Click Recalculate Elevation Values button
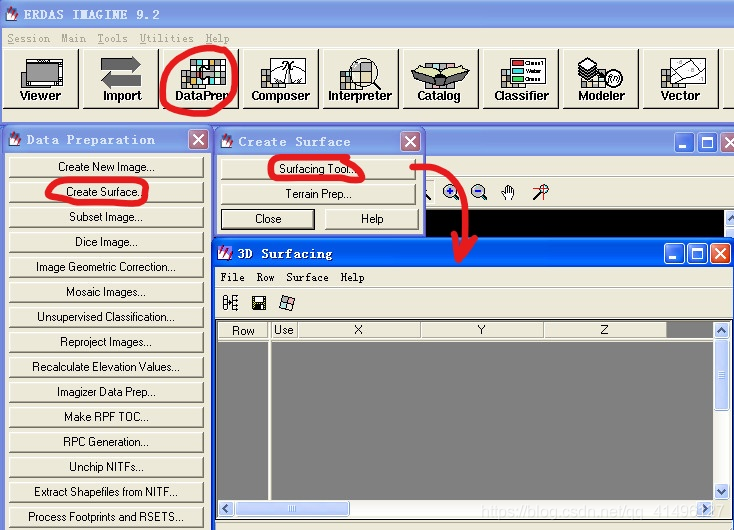The height and width of the screenshot is (530, 734). coord(106,367)
